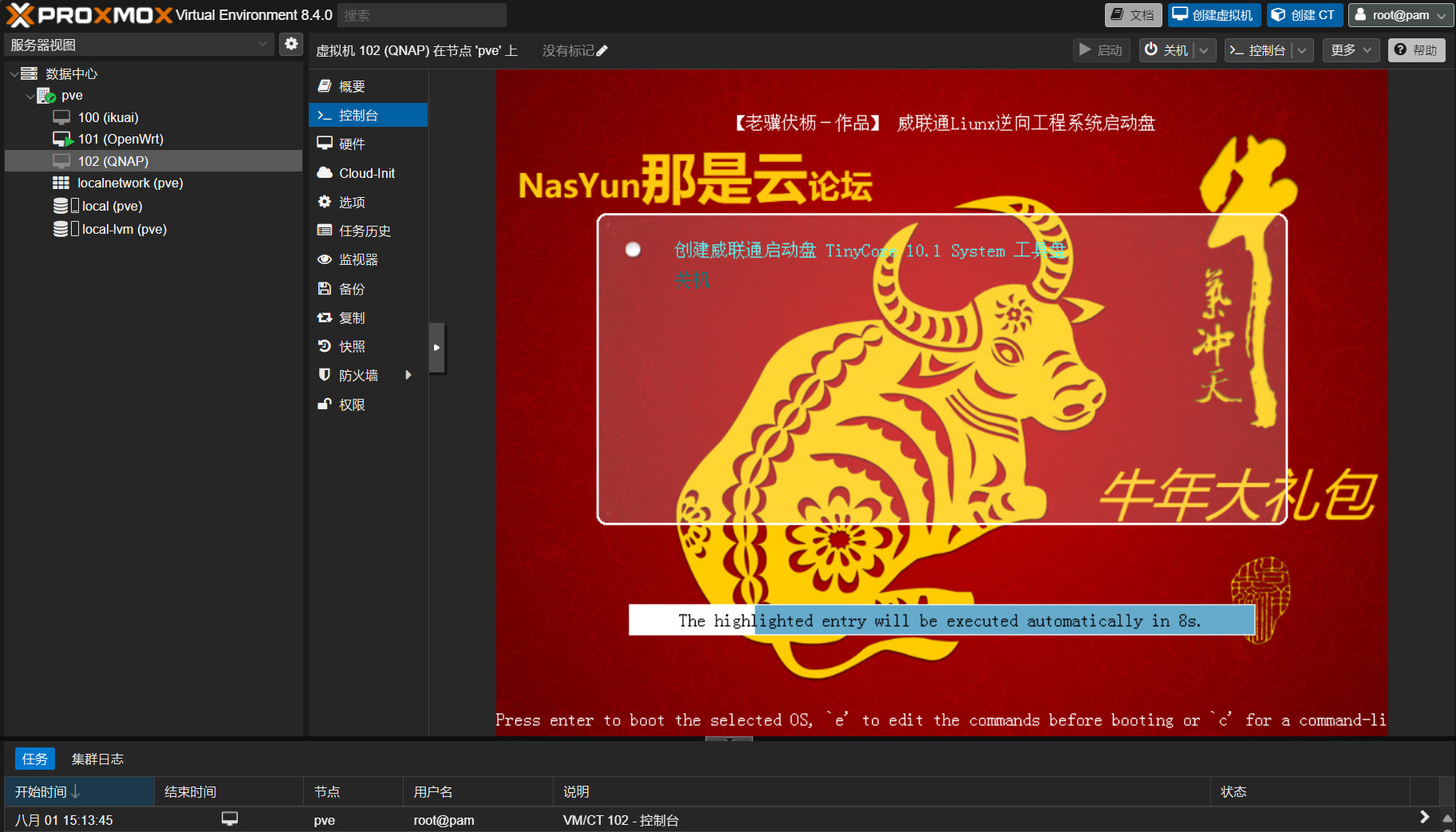Expand the Firewall submenu arrow
Image resolution: width=1456 pixels, height=832 pixels.
click(x=408, y=375)
